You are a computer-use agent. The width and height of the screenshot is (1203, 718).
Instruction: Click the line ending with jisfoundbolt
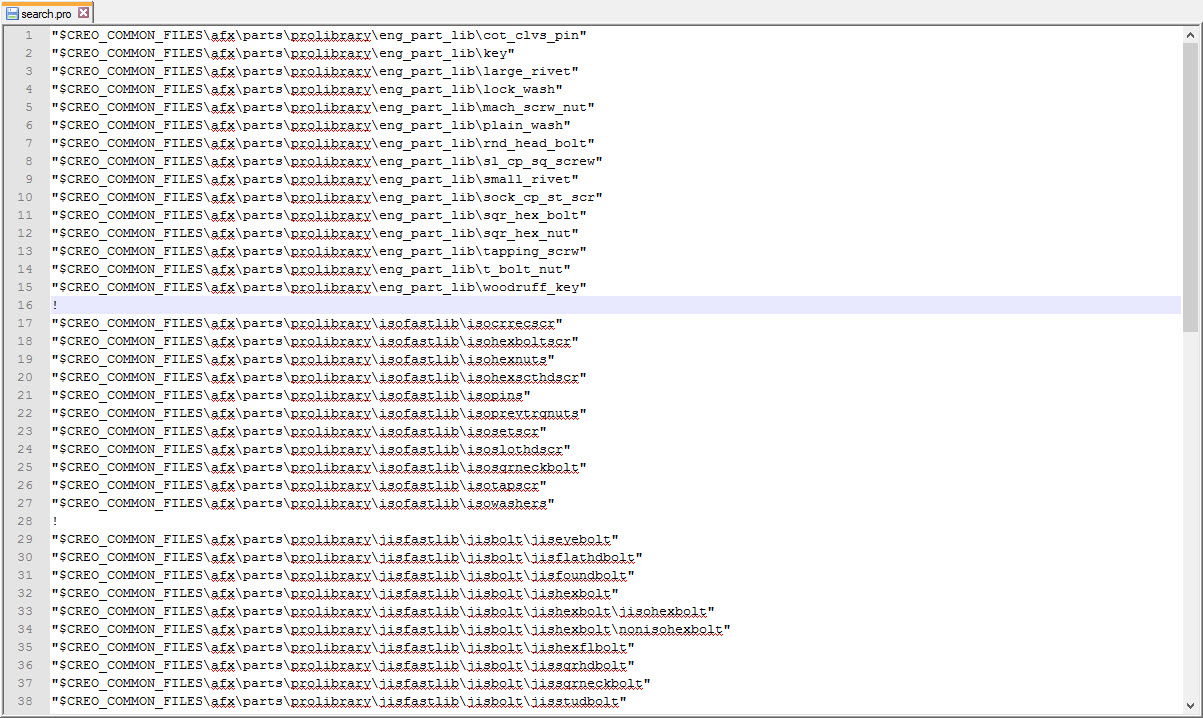[343, 575]
